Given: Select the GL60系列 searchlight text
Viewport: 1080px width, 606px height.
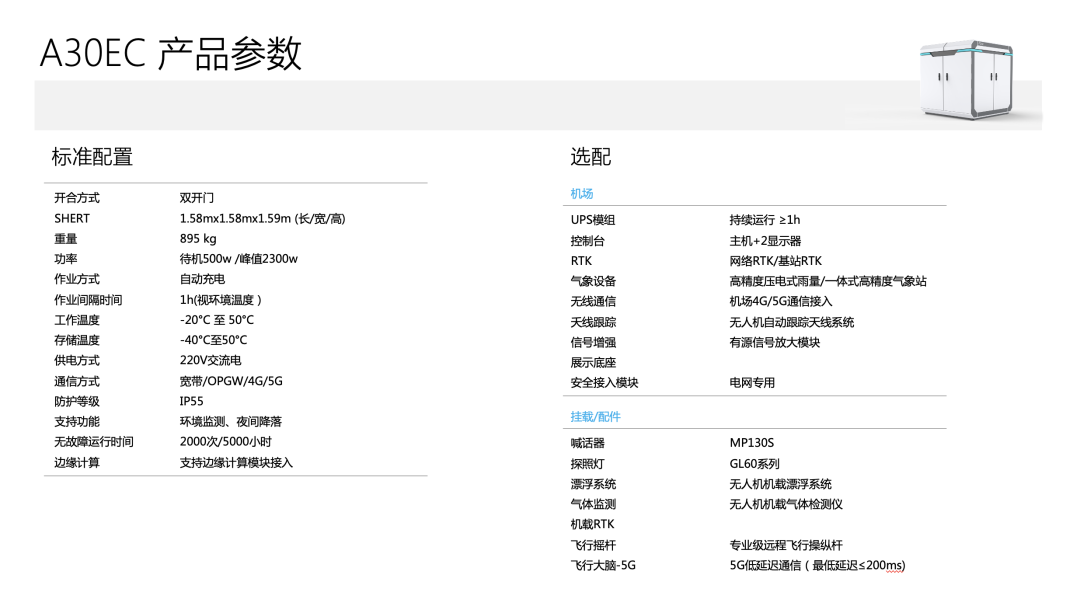Looking at the screenshot, I should (754, 464).
